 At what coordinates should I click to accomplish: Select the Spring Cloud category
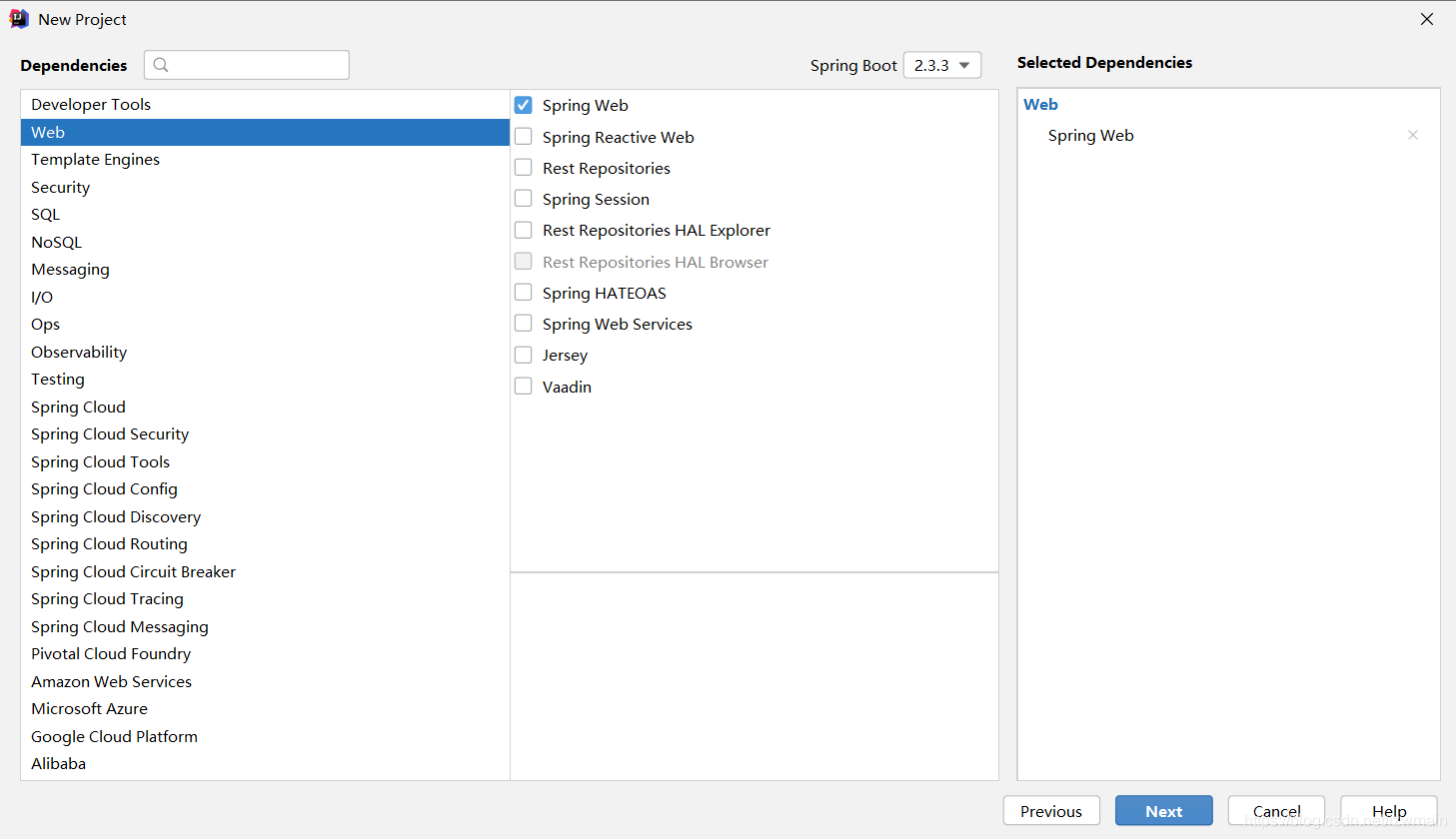click(x=265, y=407)
